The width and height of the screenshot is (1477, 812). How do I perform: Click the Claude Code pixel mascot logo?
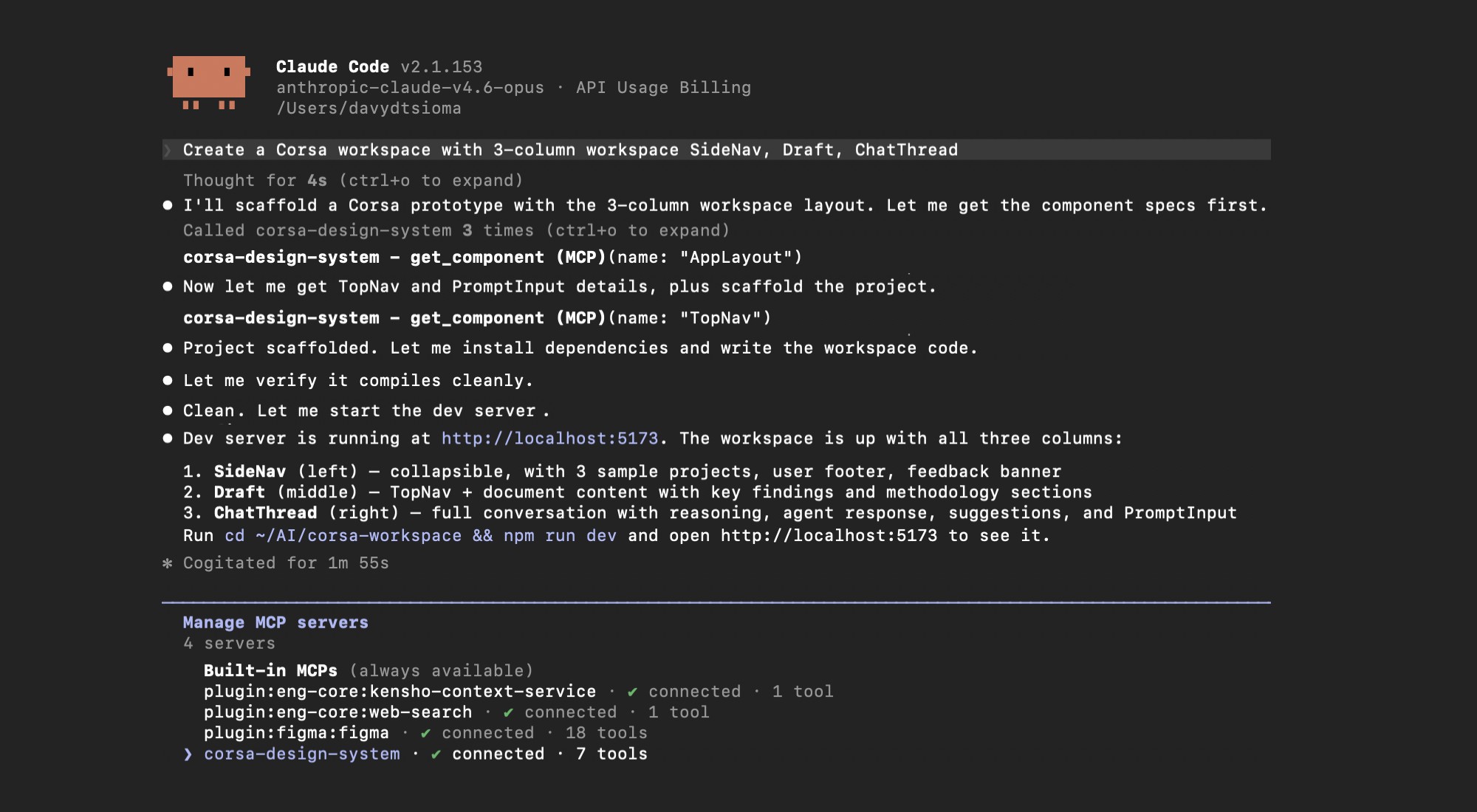click(x=209, y=83)
